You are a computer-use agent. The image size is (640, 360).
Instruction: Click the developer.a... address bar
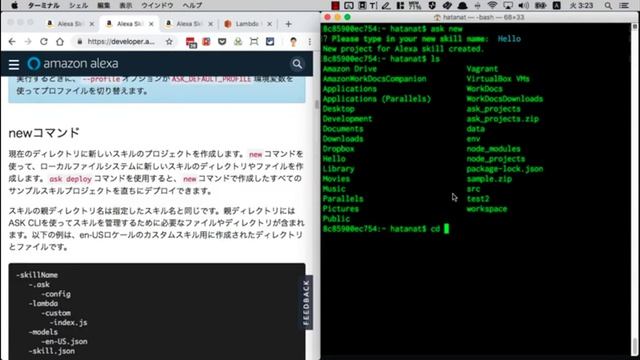pos(121,42)
